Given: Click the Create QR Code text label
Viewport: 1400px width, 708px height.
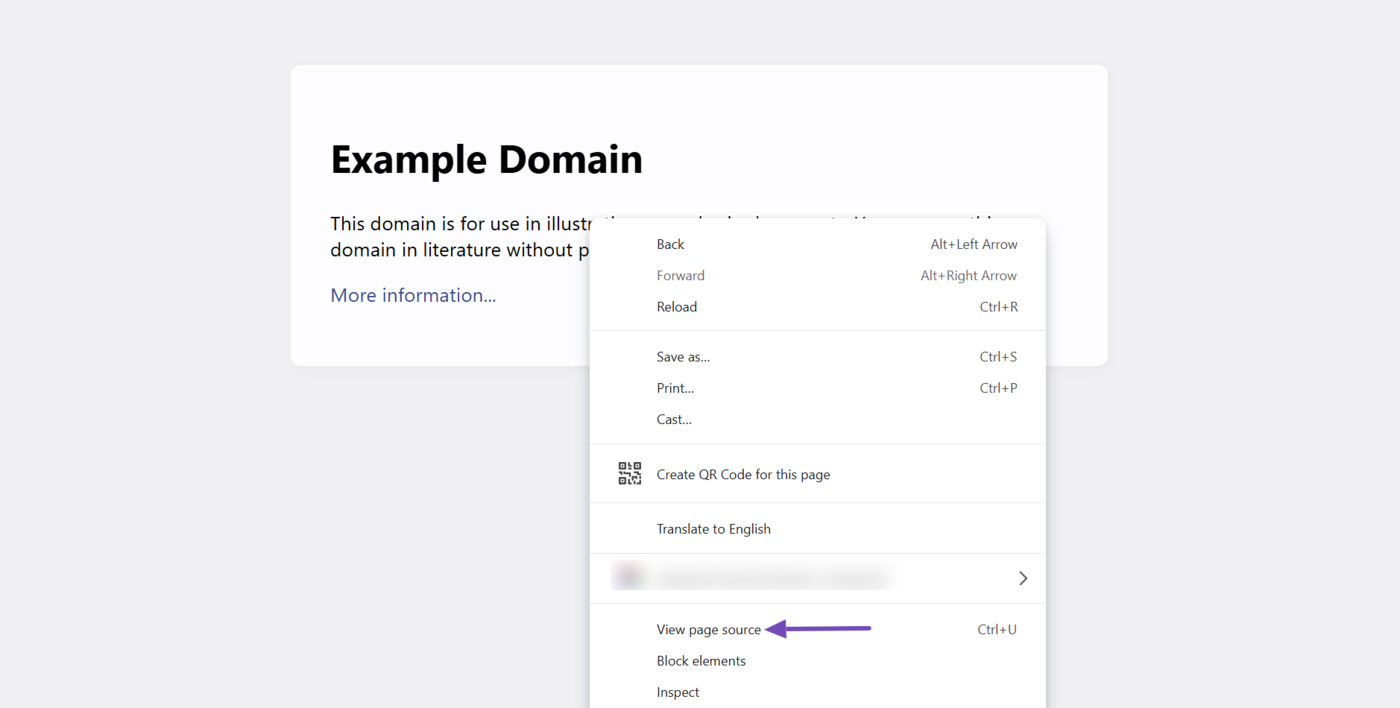Looking at the screenshot, I should pos(743,475).
